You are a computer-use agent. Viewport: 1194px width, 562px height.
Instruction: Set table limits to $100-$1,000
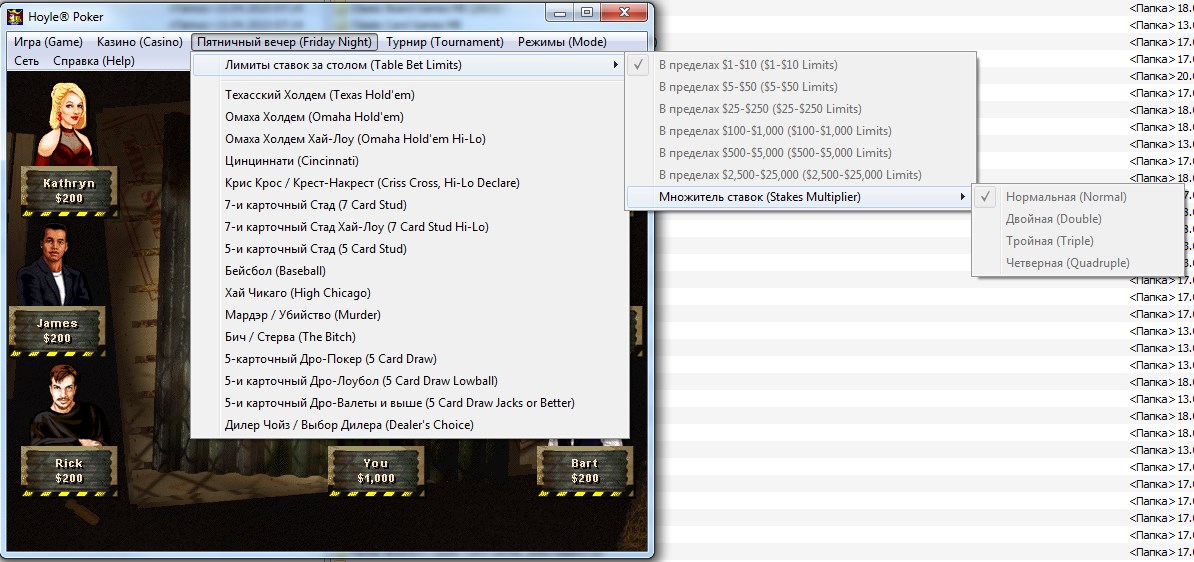(800, 131)
